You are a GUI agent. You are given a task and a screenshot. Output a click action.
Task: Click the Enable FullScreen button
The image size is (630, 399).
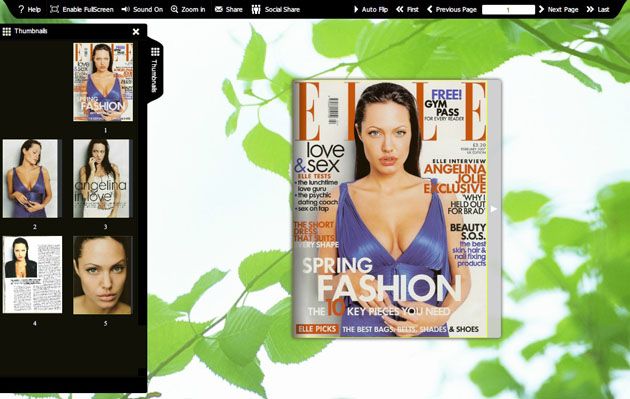(x=82, y=9)
